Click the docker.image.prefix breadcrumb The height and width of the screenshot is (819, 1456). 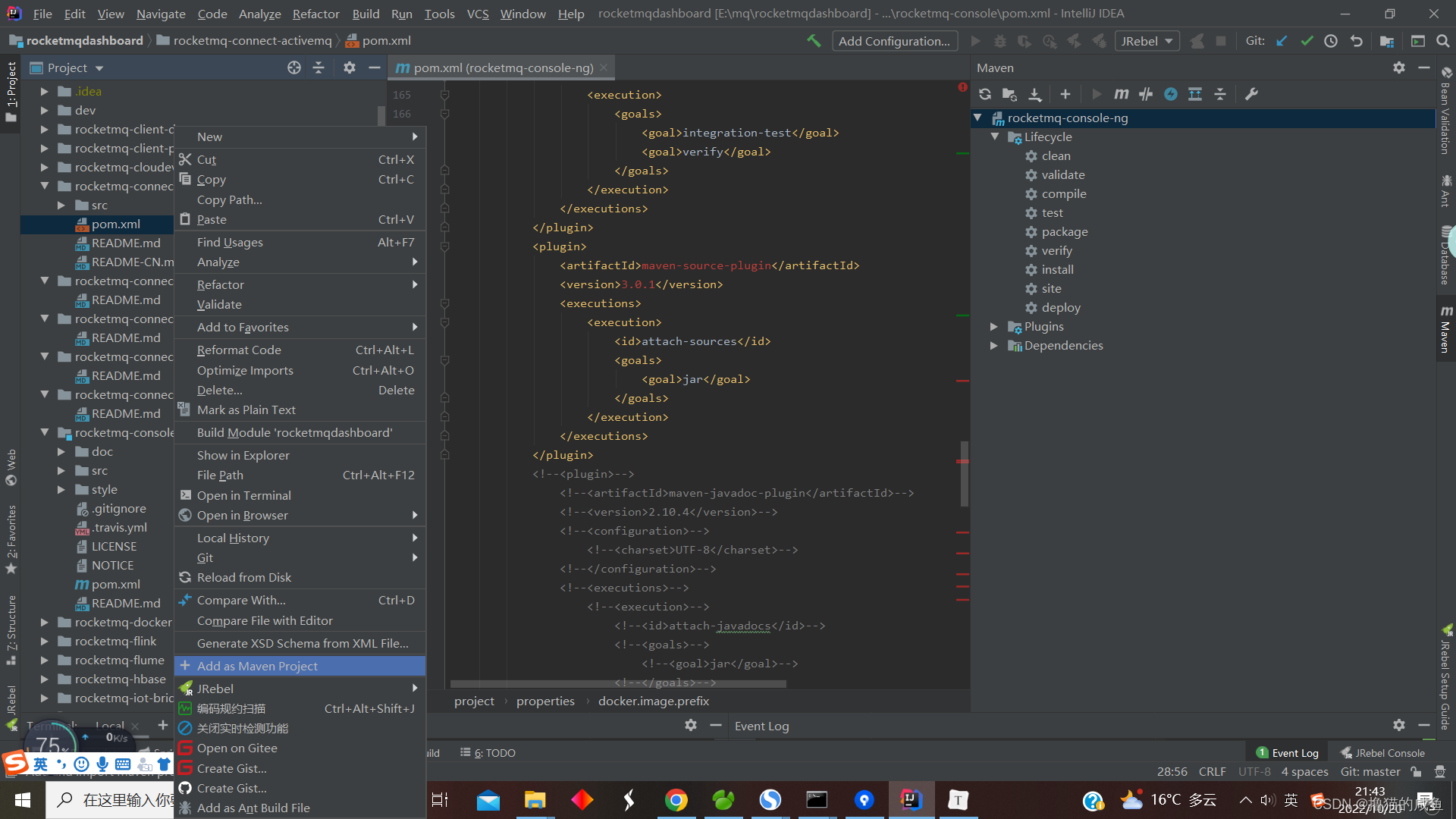(654, 701)
